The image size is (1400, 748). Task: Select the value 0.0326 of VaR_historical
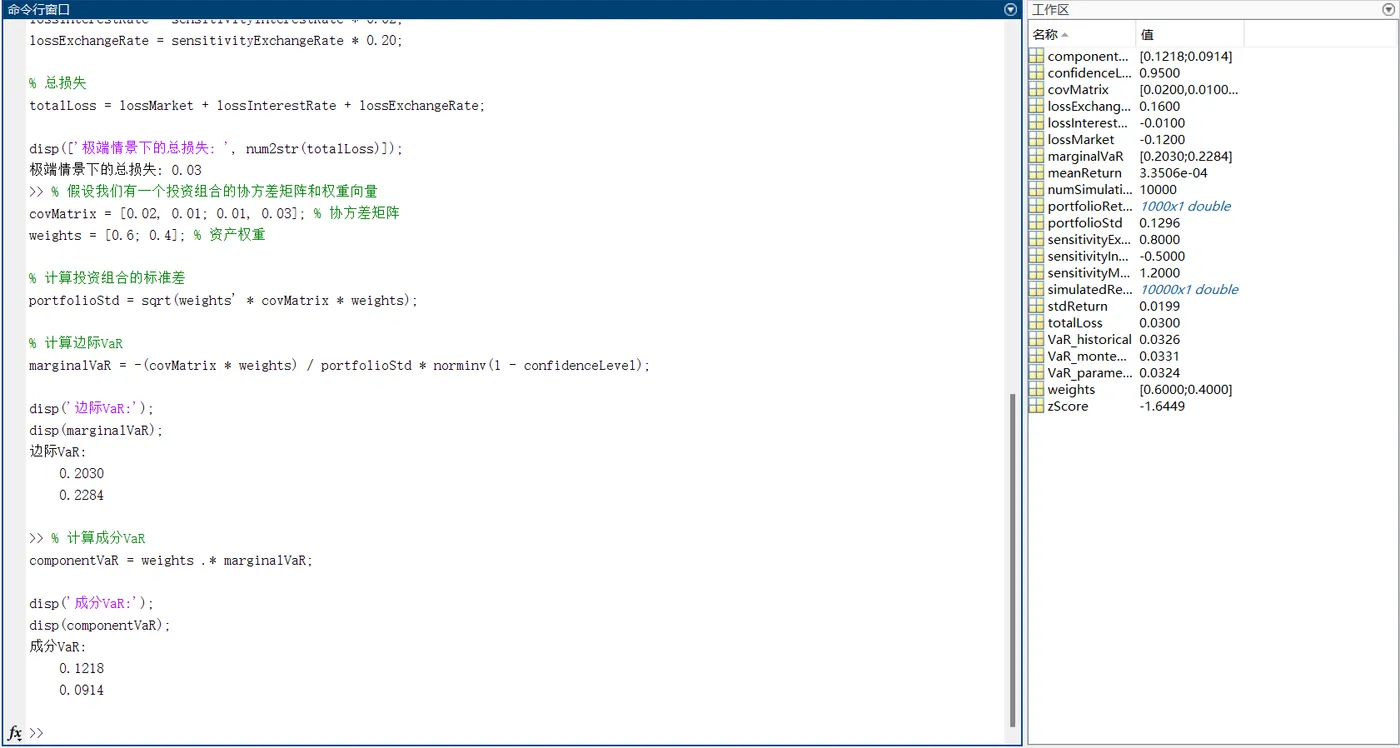[x=1160, y=340]
